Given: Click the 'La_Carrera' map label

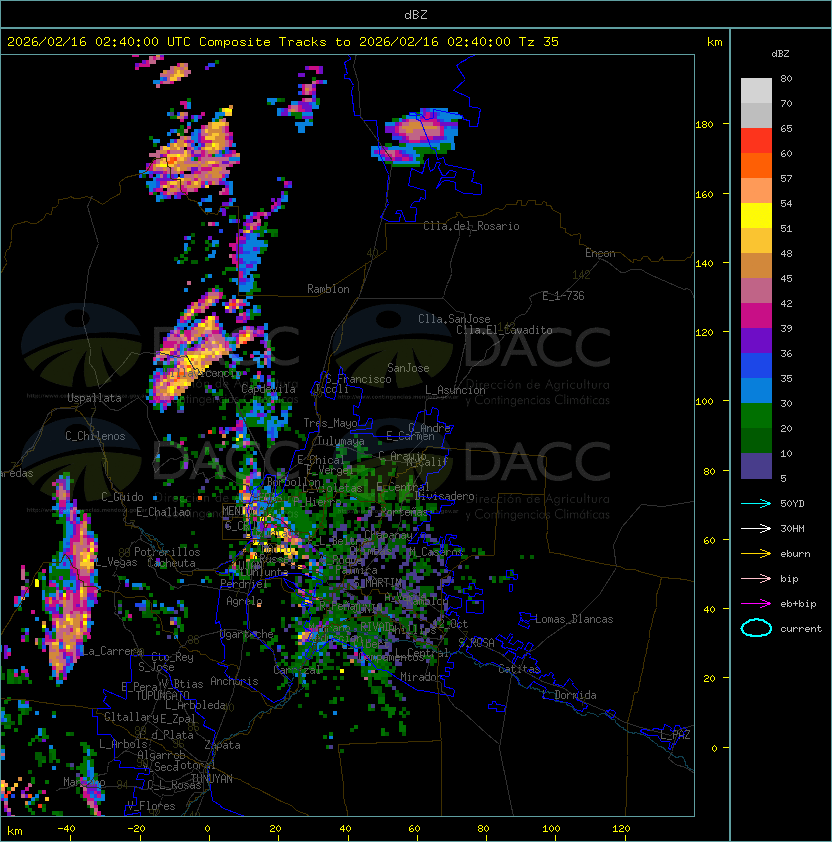Looking at the screenshot, I should pyautogui.click(x=112, y=651).
